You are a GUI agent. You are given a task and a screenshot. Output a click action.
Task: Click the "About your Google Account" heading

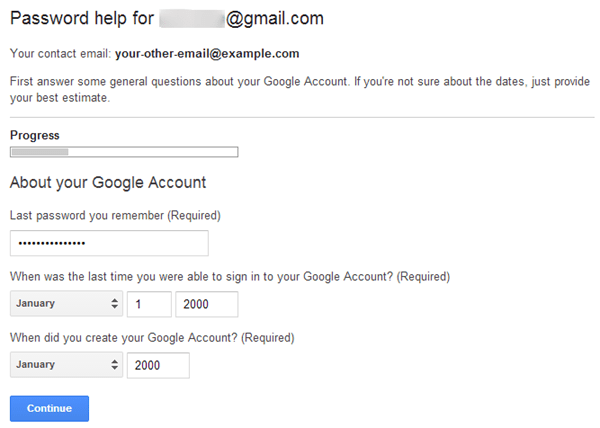pos(107,182)
